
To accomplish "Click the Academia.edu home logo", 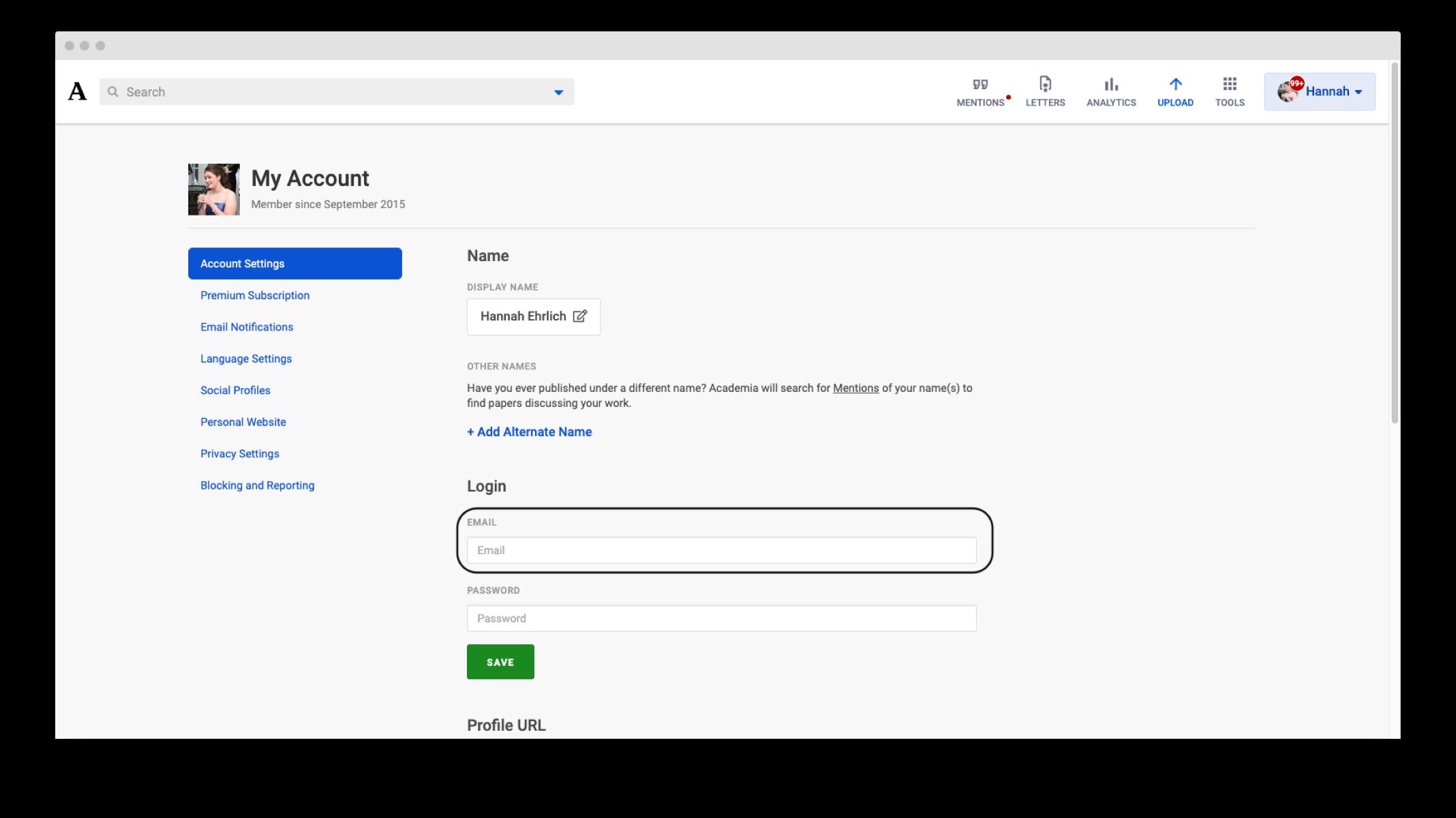I will pyautogui.click(x=78, y=91).
